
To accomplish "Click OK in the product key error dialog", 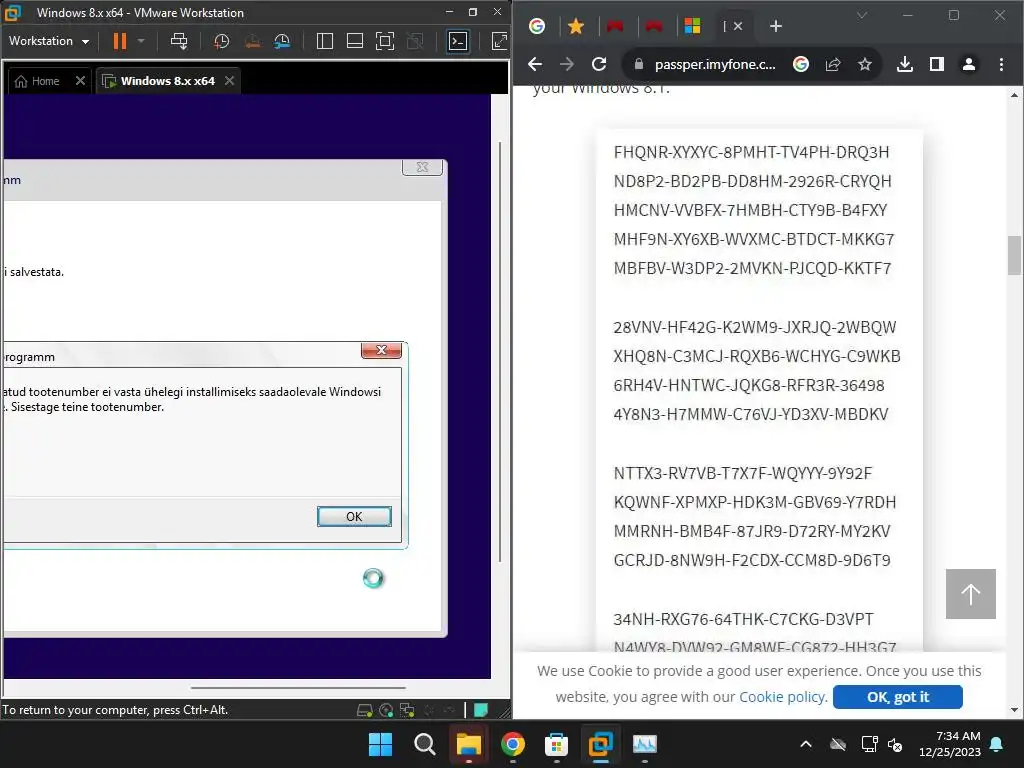I will (354, 517).
